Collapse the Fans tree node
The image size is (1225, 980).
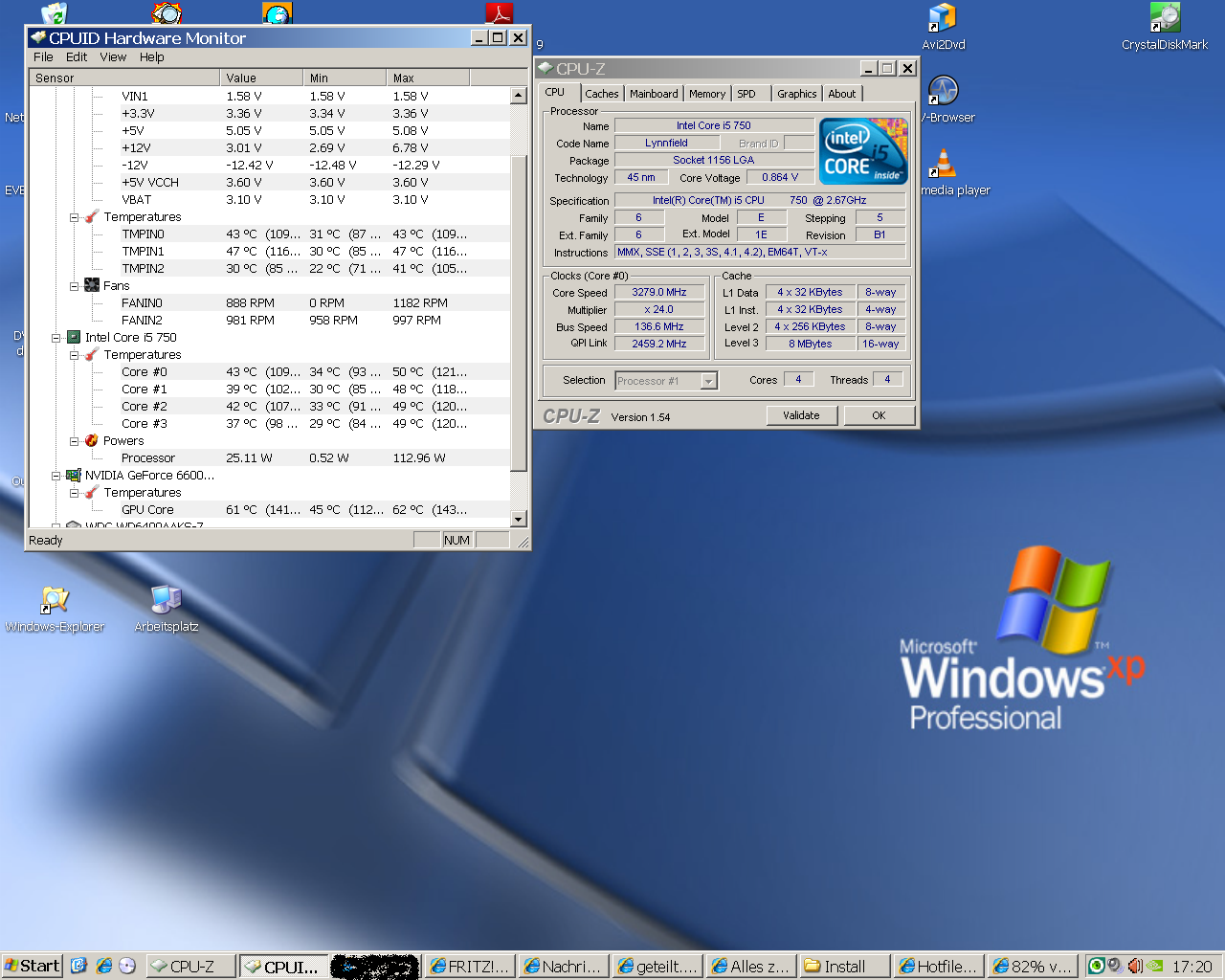[74, 285]
